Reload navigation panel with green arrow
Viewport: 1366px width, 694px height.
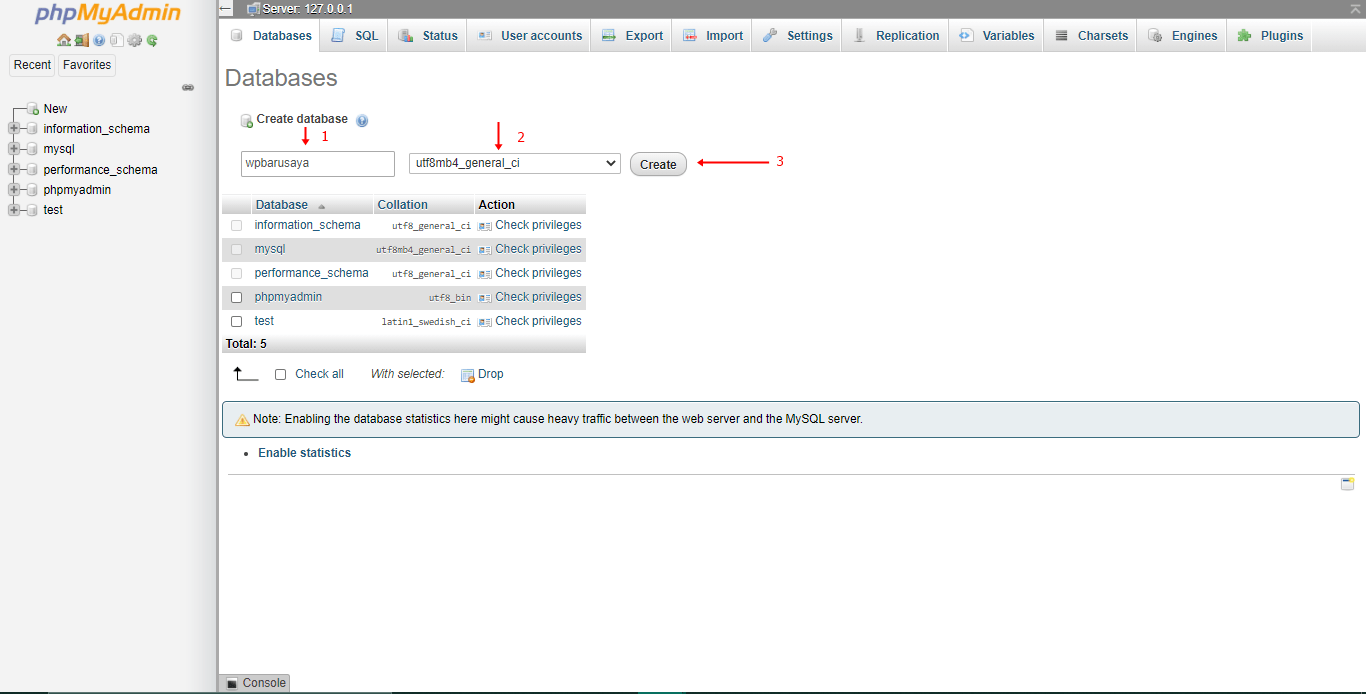[152, 41]
